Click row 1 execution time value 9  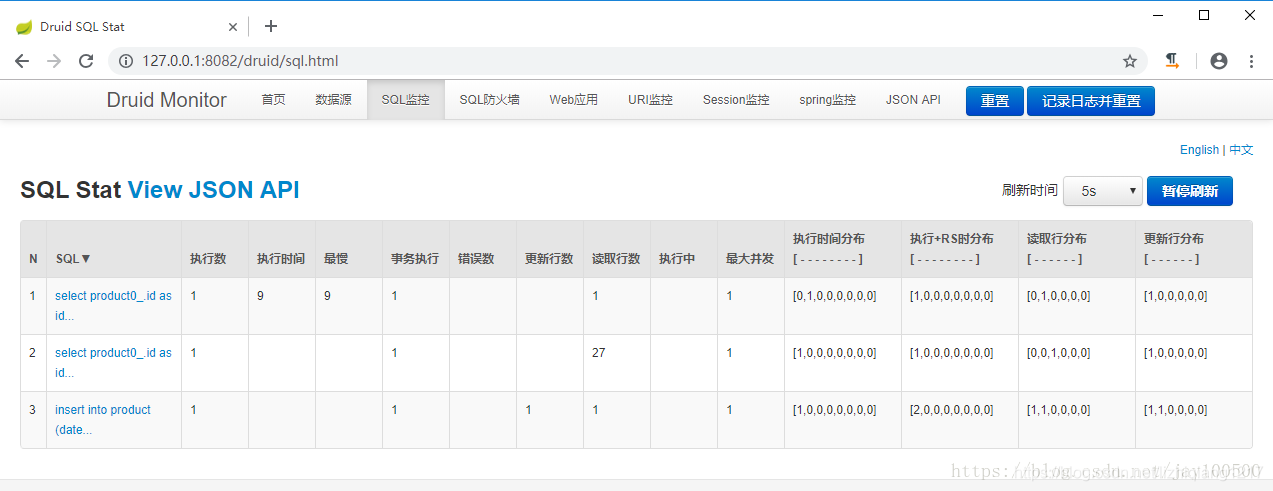coord(260,296)
